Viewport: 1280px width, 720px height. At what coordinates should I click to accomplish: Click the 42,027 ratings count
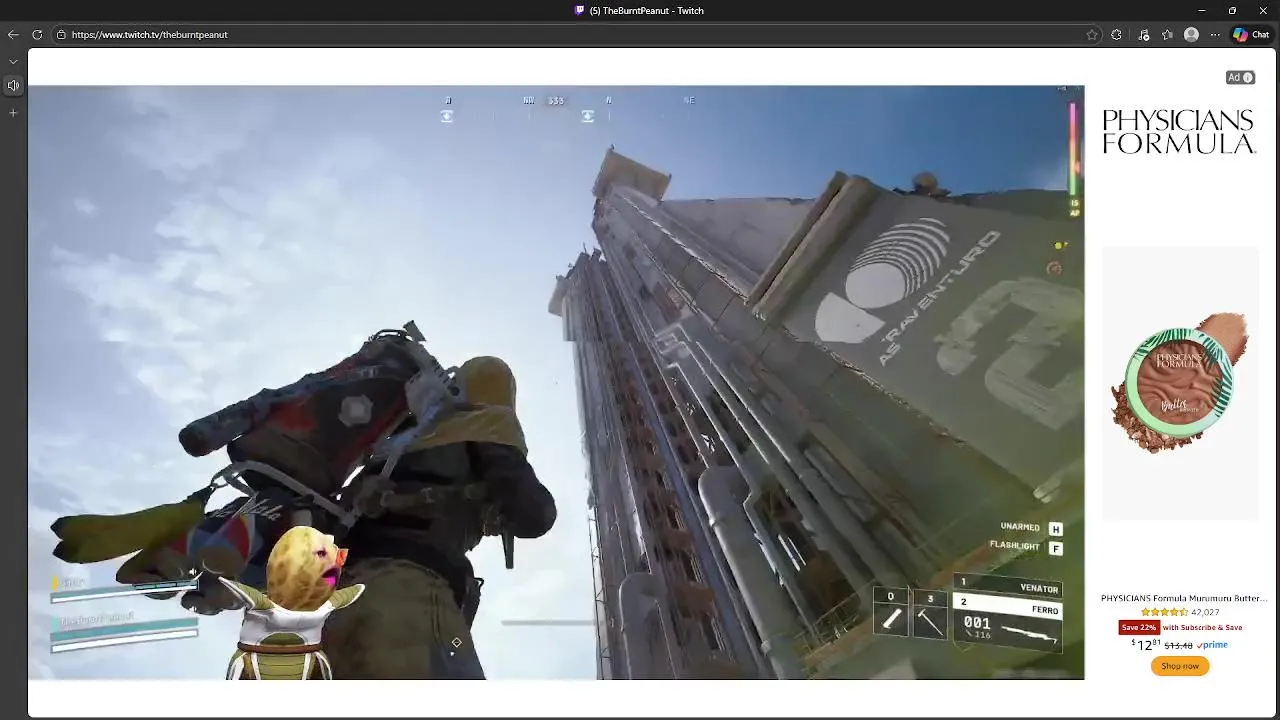(x=1205, y=612)
